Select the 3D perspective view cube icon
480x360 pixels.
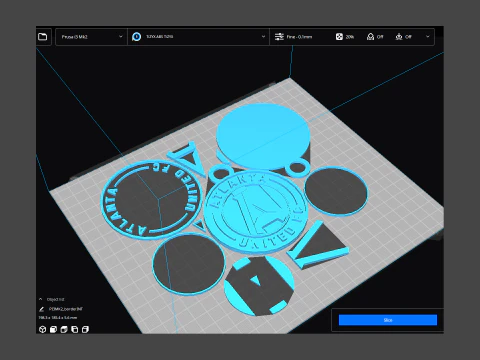[42, 330]
